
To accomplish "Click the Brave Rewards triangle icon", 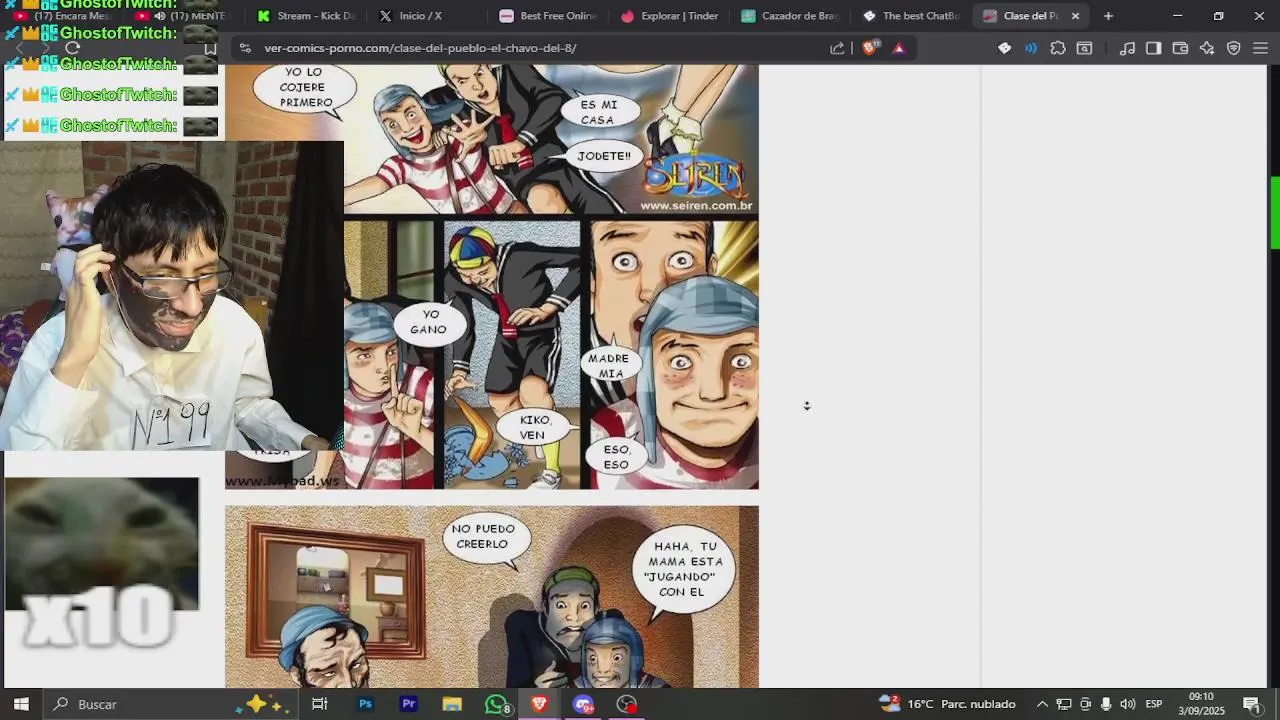I will (899, 48).
